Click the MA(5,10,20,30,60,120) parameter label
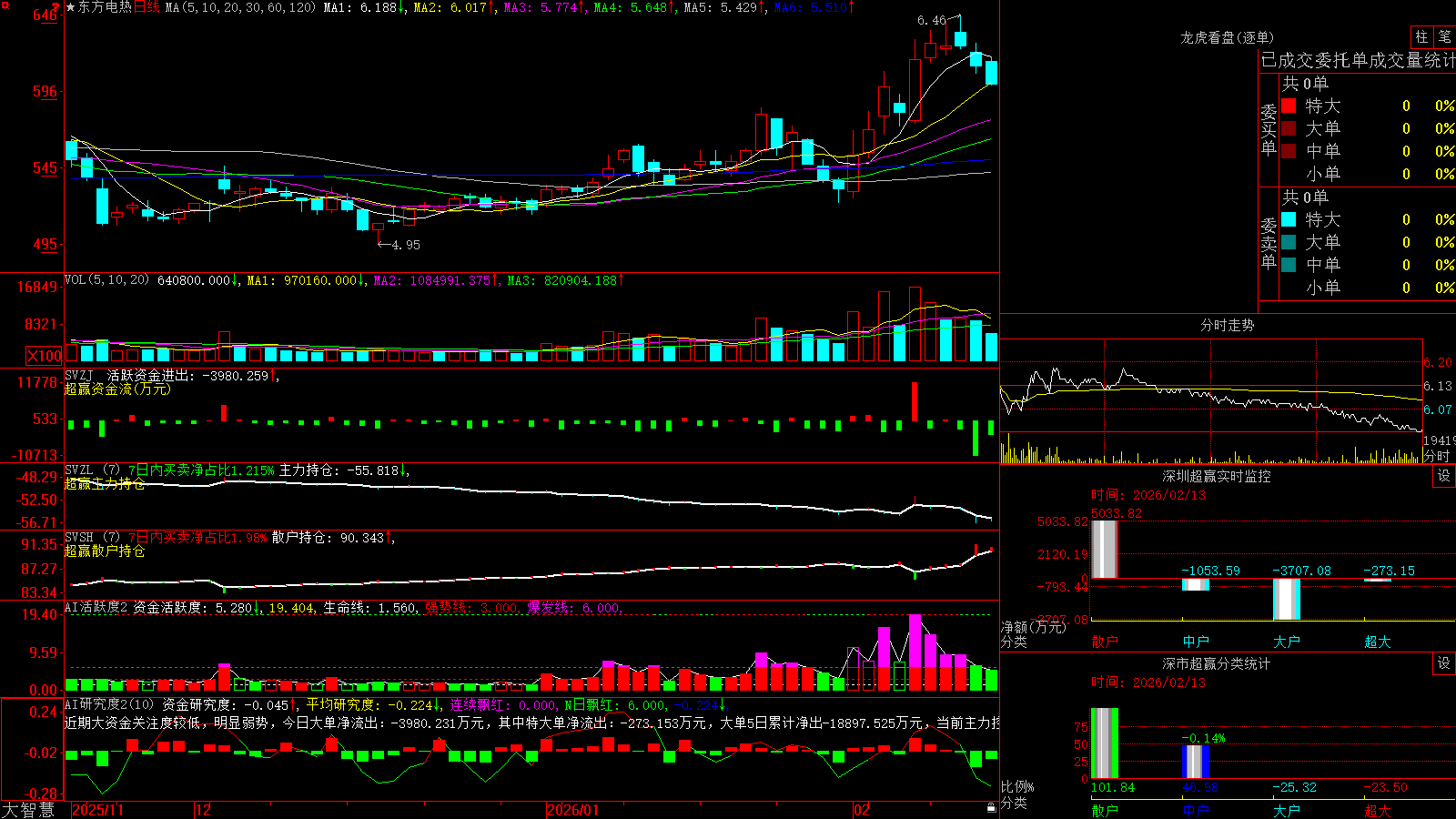Screen dimensions: 1456x819 tap(241, 7)
